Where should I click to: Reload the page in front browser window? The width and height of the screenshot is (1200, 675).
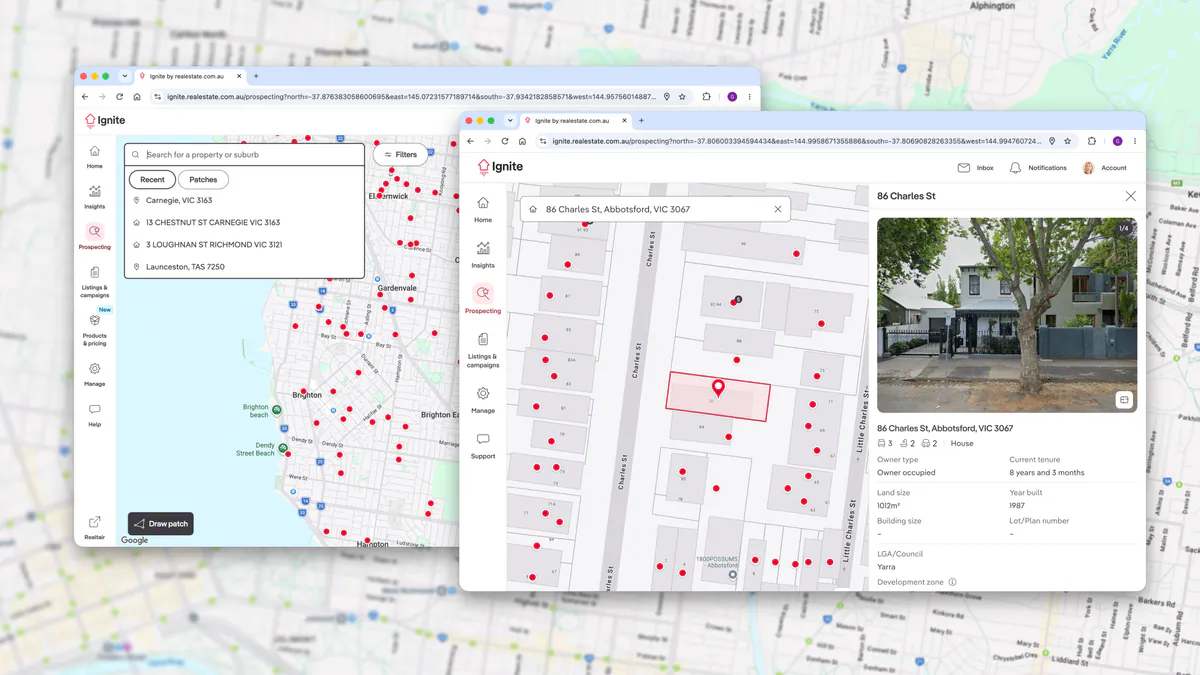point(505,141)
